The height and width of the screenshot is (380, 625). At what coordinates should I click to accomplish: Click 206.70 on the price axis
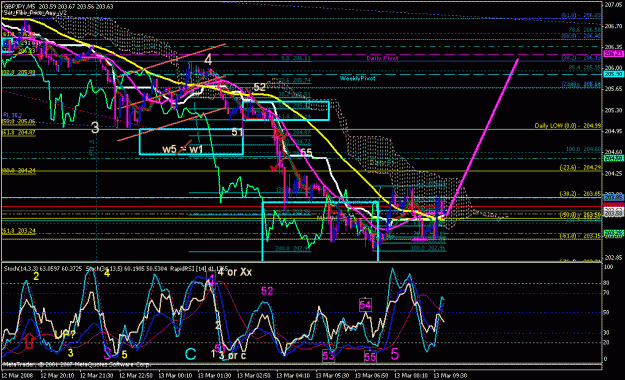point(614,26)
